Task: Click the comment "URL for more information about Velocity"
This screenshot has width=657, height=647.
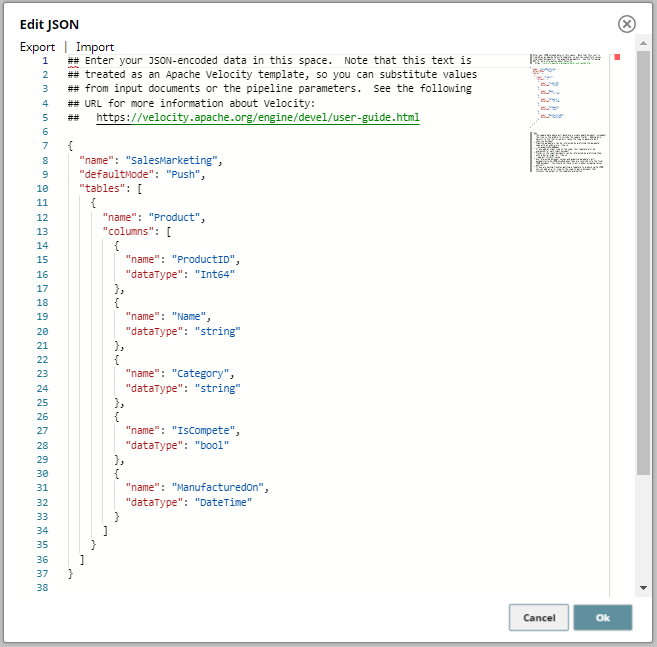Action: pos(199,104)
